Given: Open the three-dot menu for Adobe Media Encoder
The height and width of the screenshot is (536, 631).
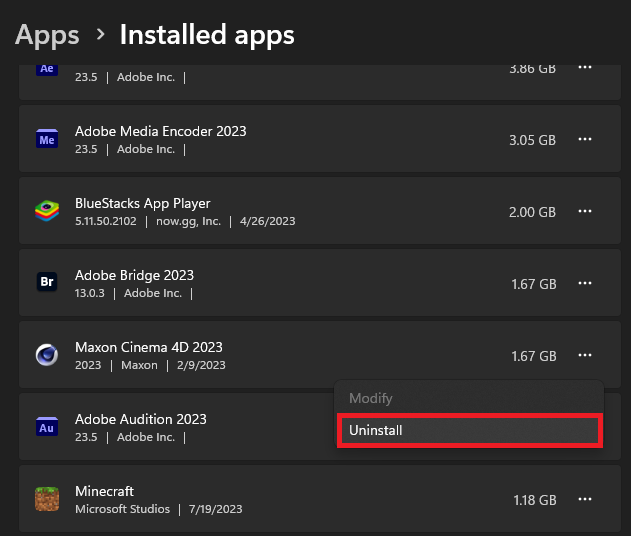Looking at the screenshot, I should (586, 140).
